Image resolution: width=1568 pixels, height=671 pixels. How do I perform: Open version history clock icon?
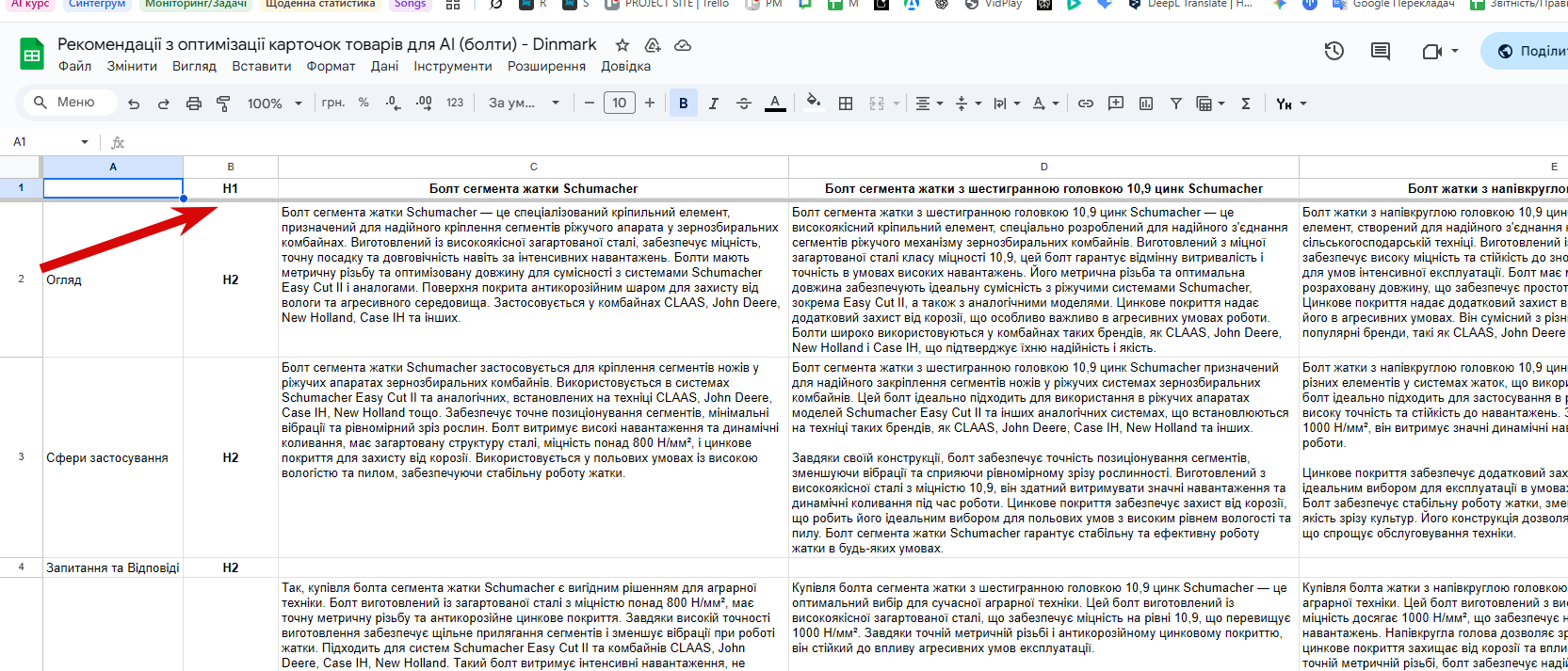click(x=1334, y=51)
